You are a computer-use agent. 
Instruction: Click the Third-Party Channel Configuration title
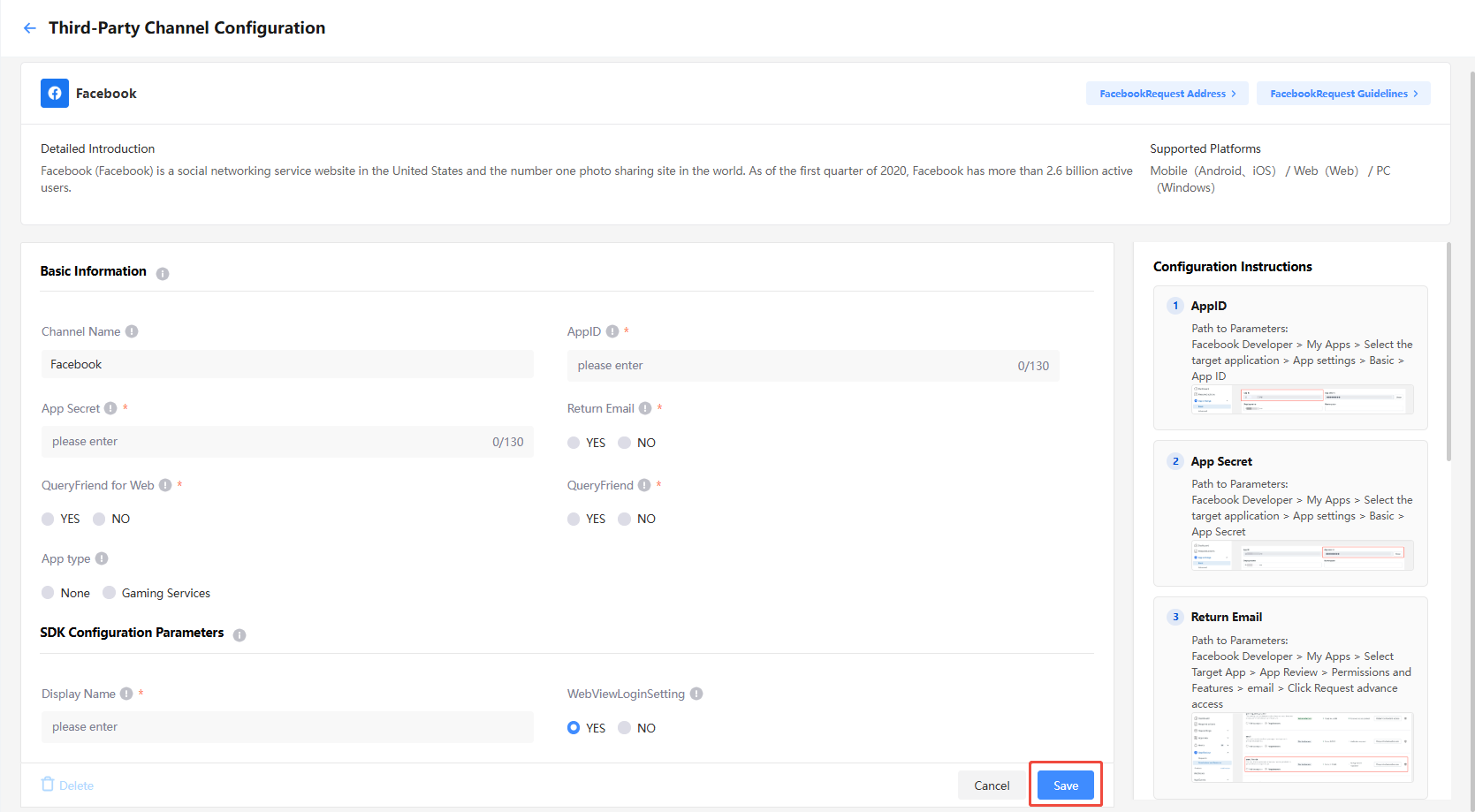[186, 28]
